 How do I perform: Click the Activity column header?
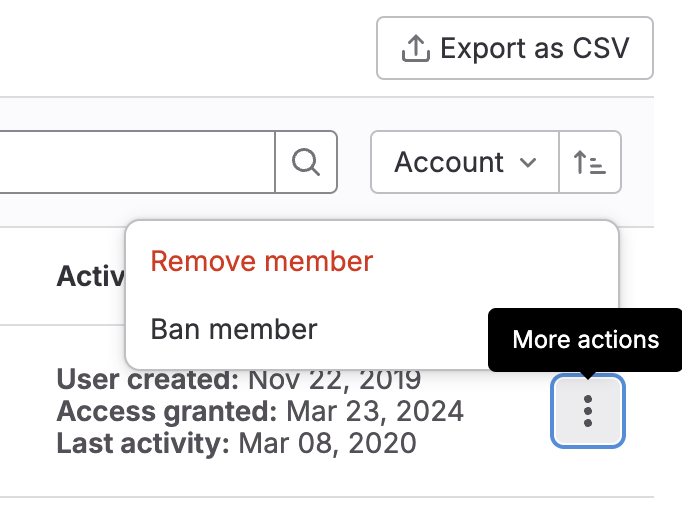[x=90, y=276]
